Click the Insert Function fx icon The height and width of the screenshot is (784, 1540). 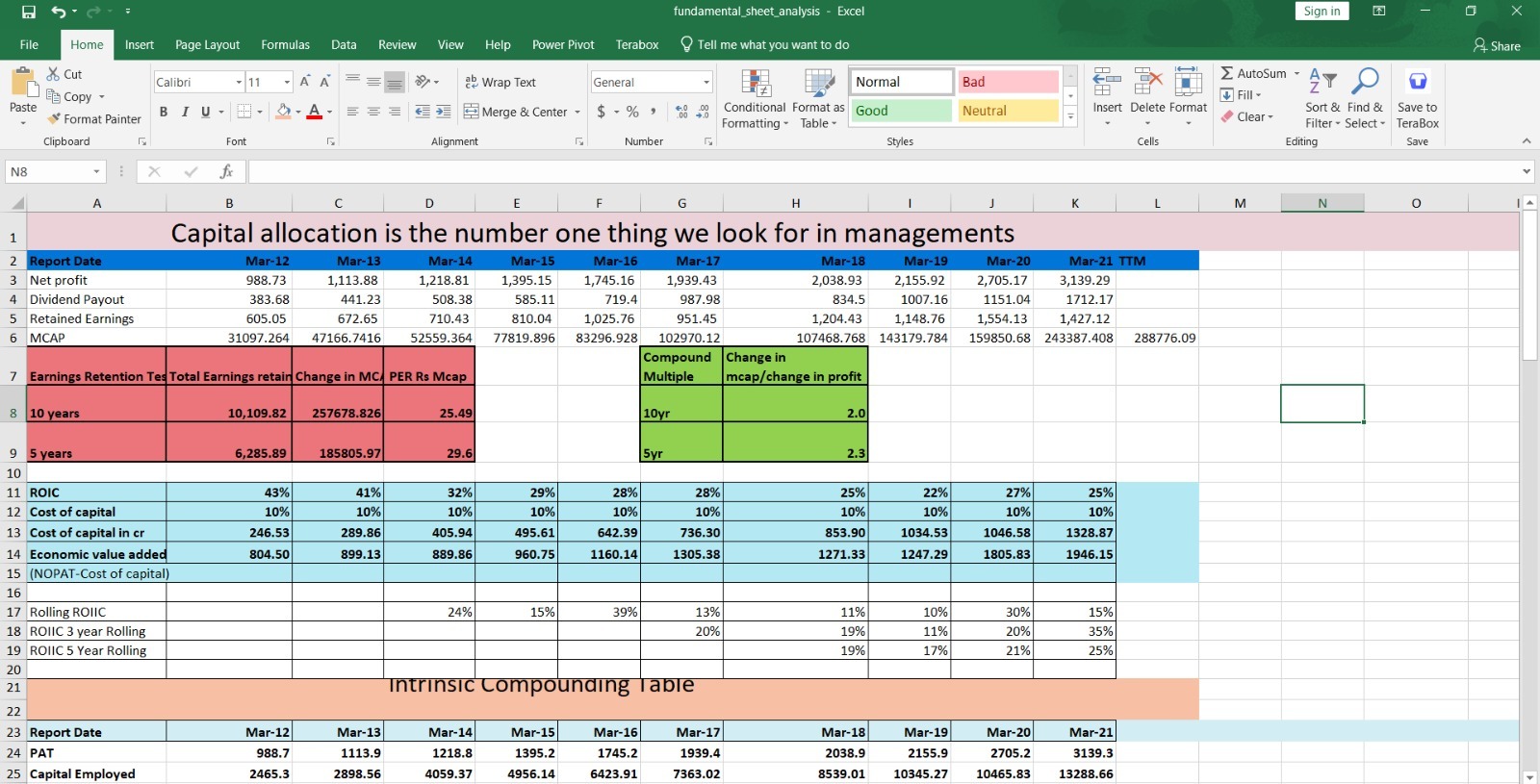coord(226,171)
